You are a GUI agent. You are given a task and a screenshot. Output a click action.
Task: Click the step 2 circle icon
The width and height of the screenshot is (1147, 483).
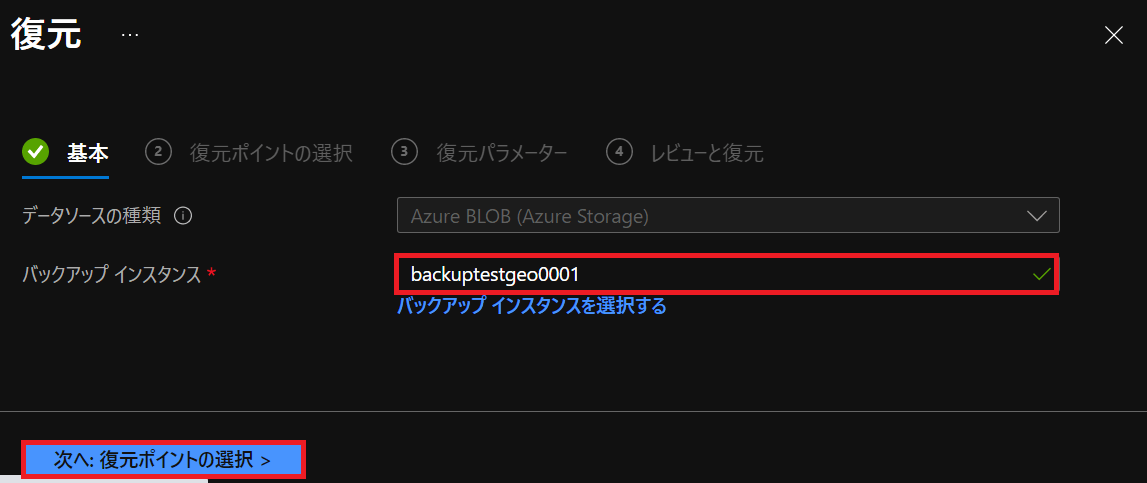coord(159,152)
